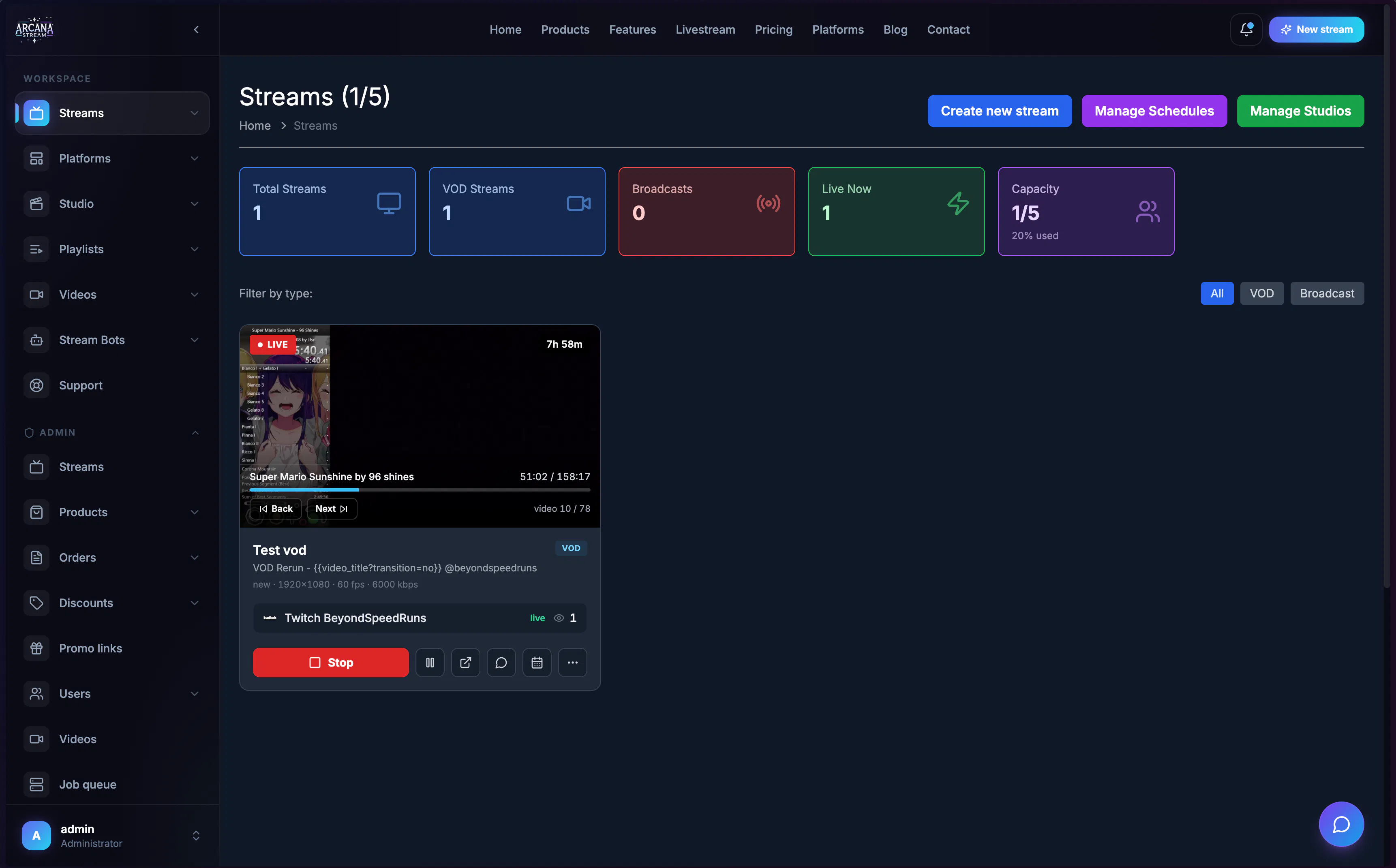Seek on the video progress bar
The height and width of the screenshot is (868, 1396).
point(419,490)
